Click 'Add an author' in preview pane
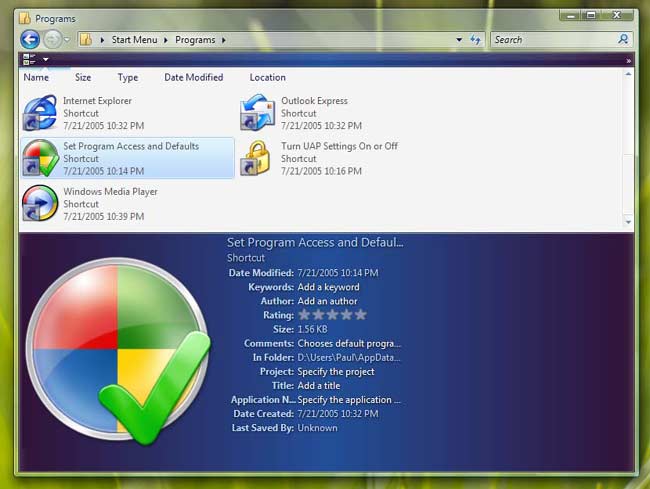 click(327, 301)
